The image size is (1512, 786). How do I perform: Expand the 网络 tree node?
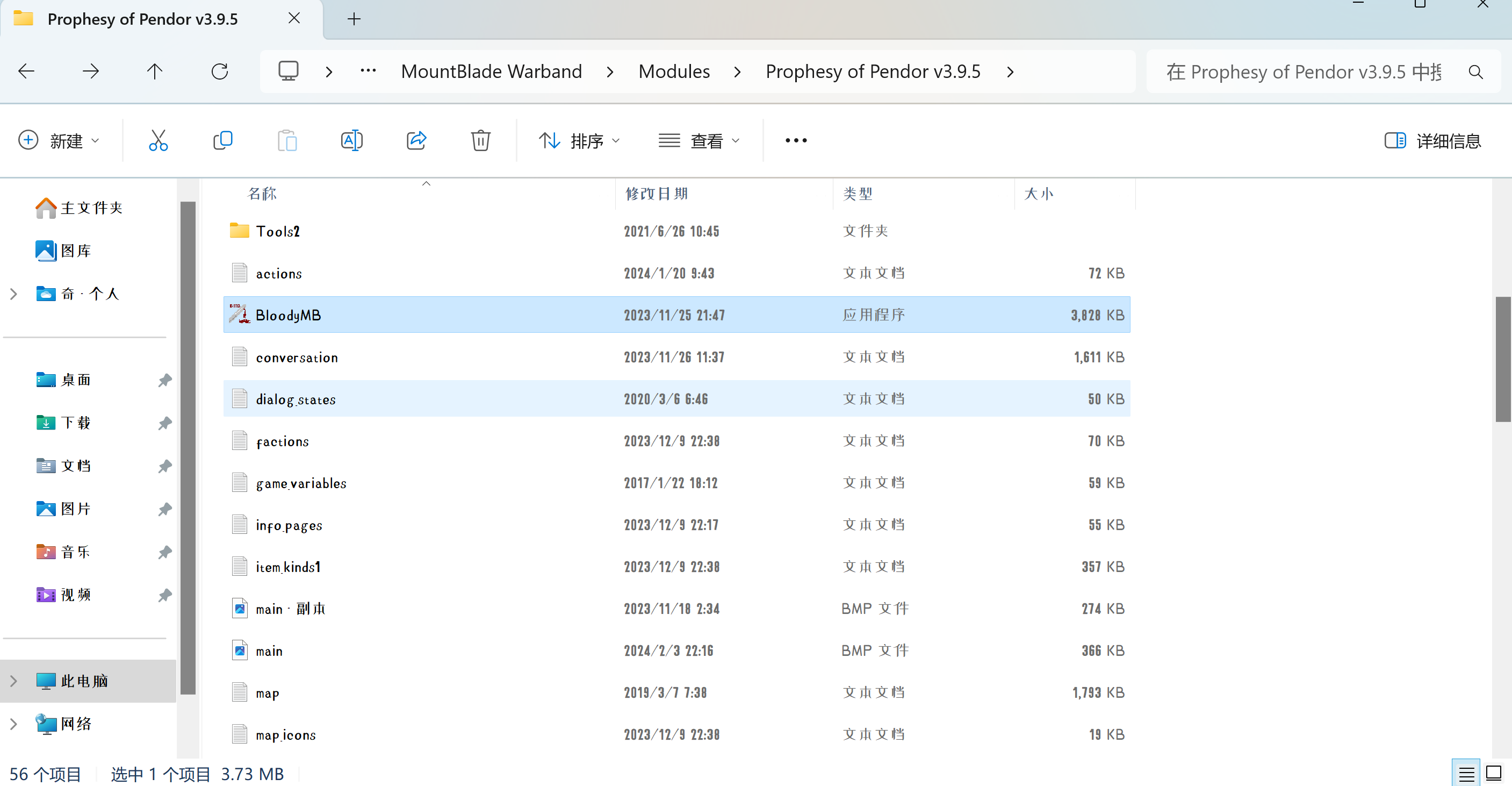(x=13, y=724)
